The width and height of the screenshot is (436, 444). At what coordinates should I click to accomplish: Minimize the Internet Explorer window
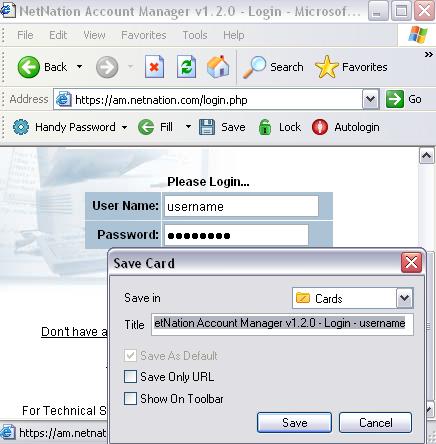point(378,11)
